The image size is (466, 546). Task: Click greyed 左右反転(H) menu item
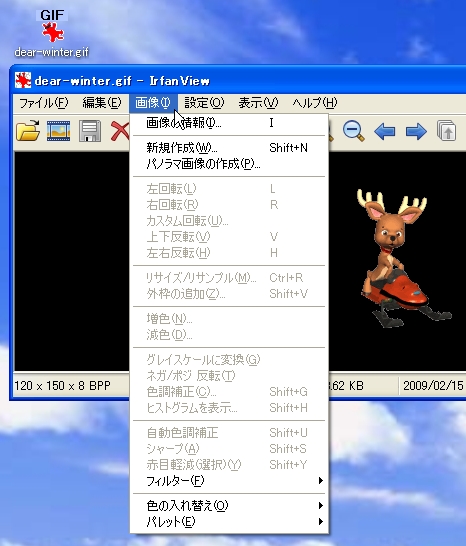click(229, 252)
